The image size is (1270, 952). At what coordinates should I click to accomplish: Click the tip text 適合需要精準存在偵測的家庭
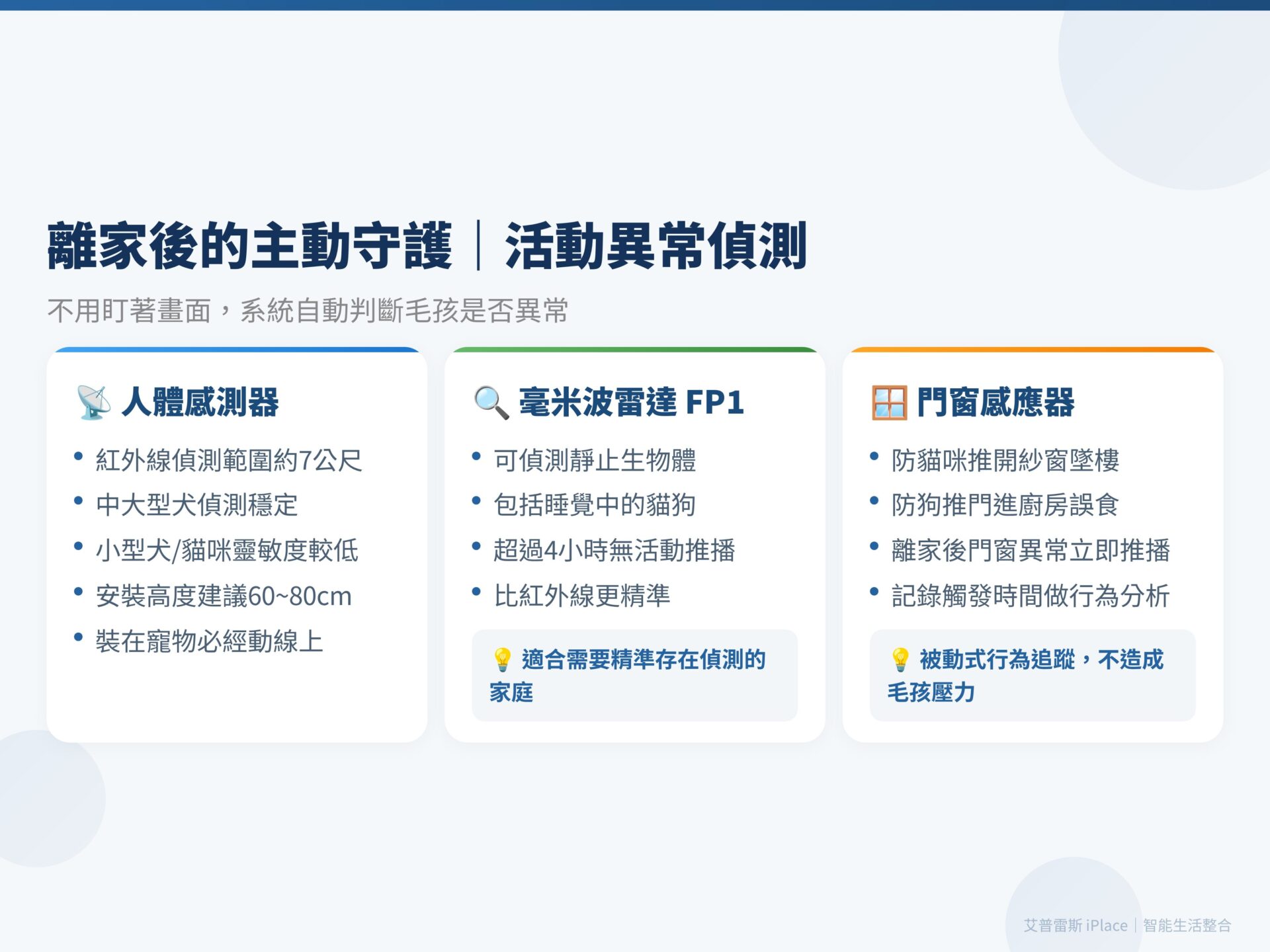(628, 676)
